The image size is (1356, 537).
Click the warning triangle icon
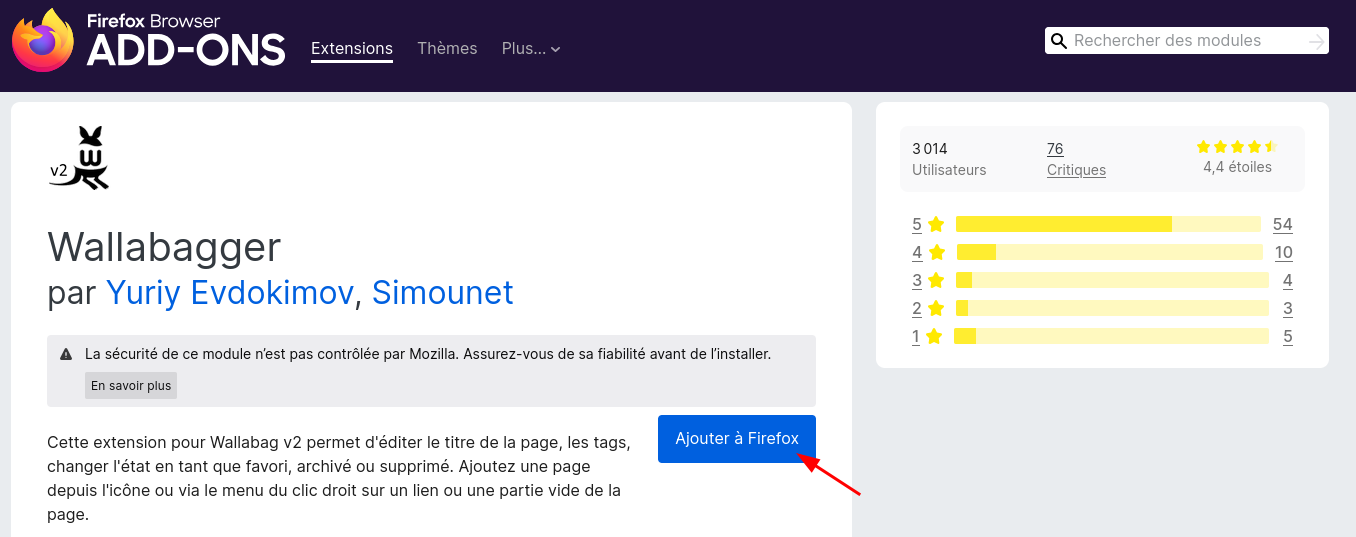pyautogui.click(x=66, y=354)
